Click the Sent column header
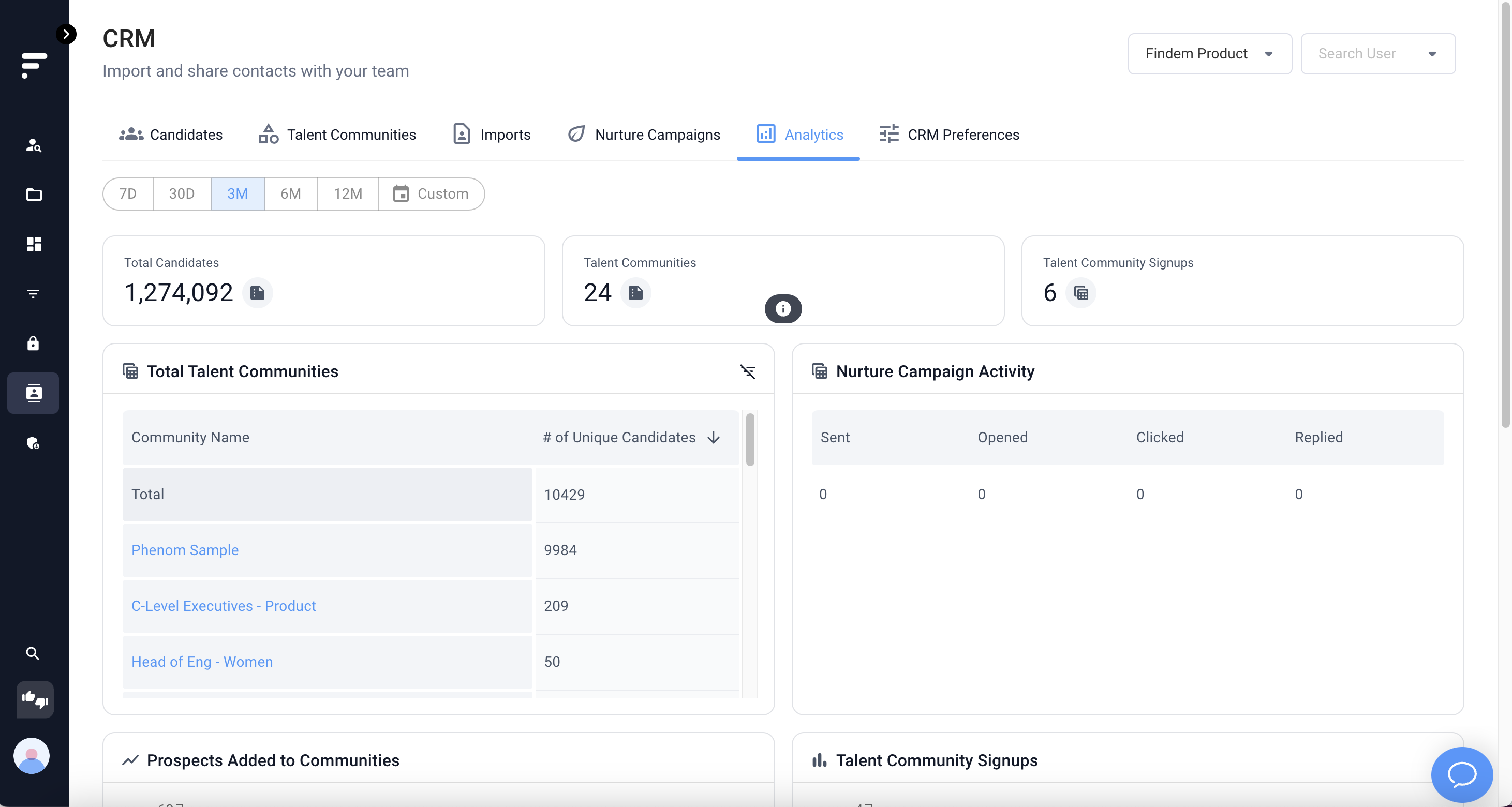1512x807 pixels. click(x=835, y=437)
